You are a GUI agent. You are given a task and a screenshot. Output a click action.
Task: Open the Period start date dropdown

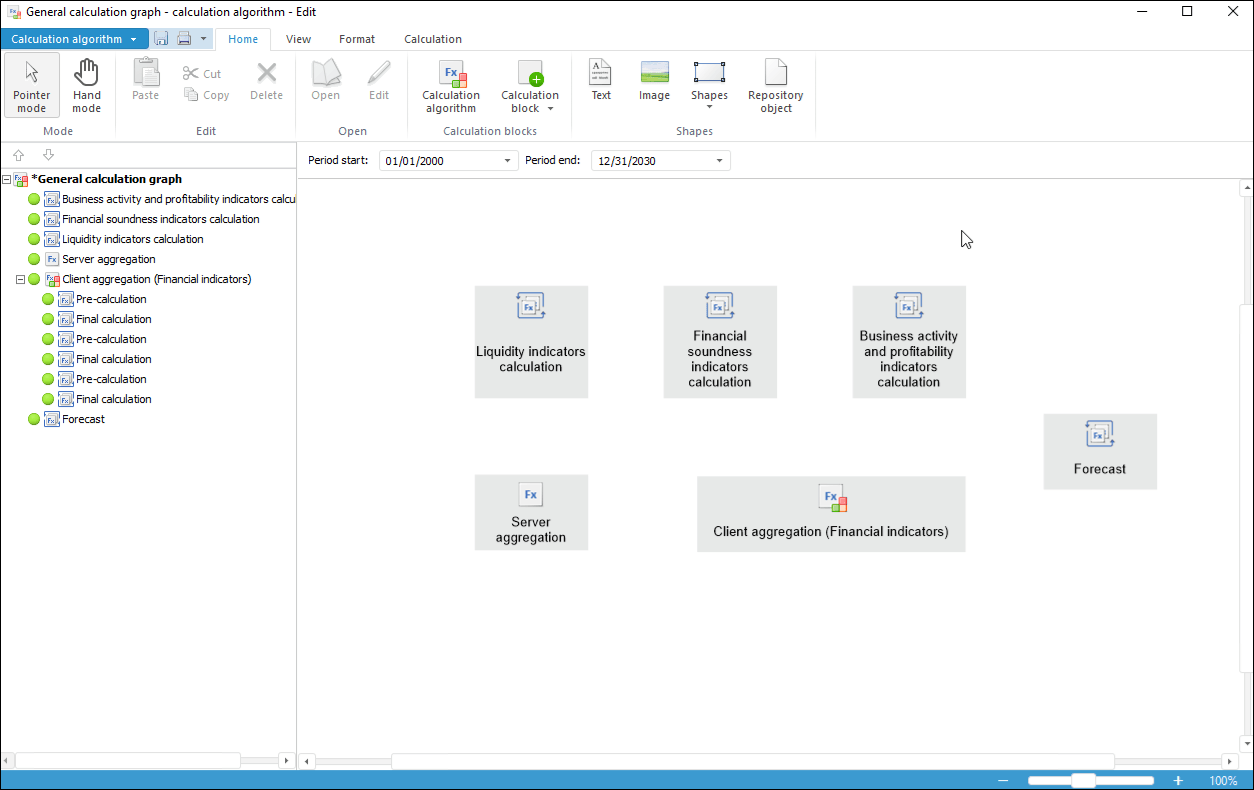(x=507, y=161)
